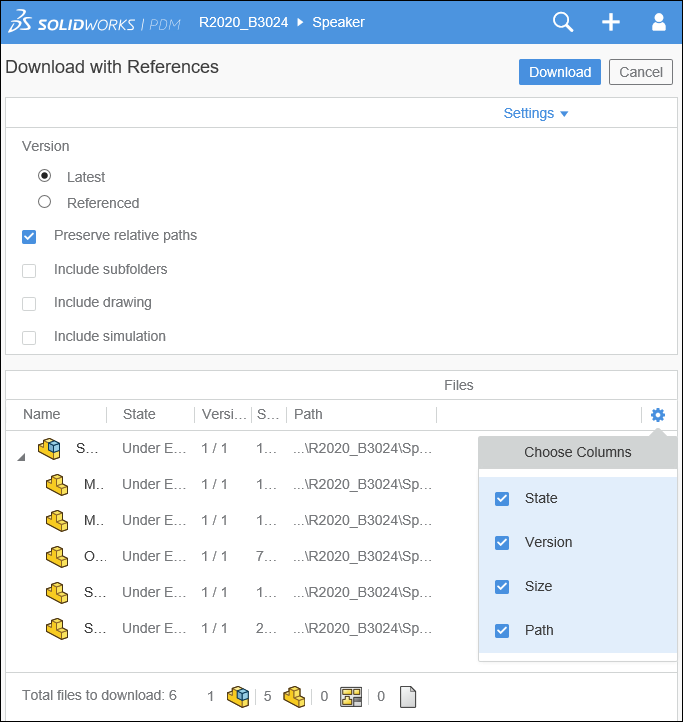Screen dimensions: 683x722
Task: Click the Path column header
Action: pos(308,414)
